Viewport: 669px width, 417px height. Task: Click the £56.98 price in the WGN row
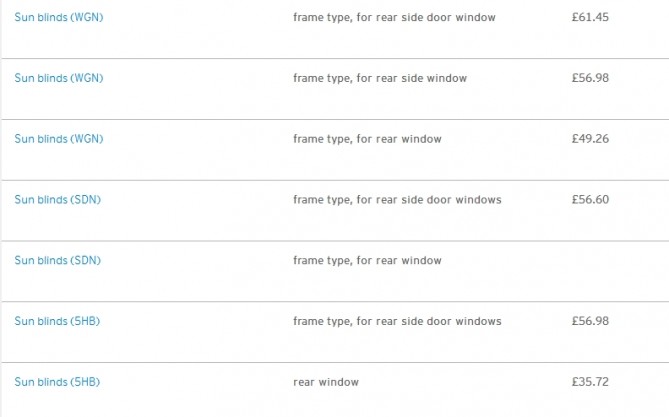[590, 78]
